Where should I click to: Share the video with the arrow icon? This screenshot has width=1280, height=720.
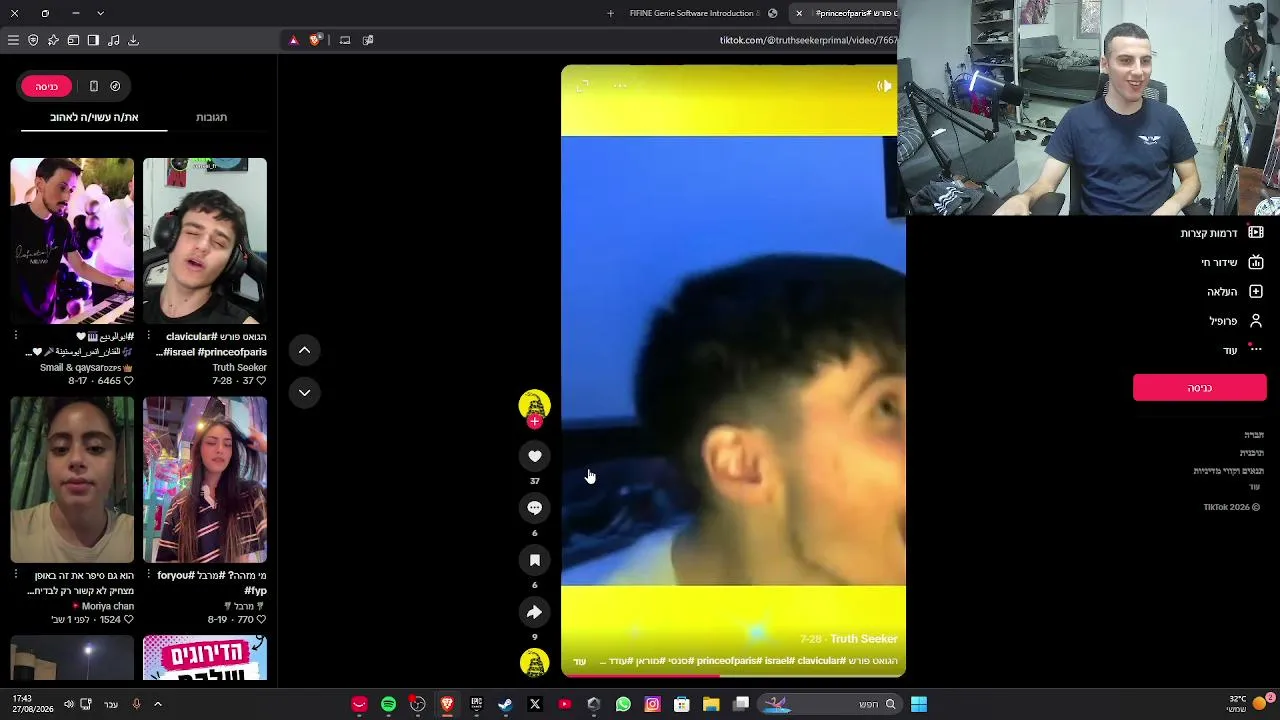pos(535,612)
